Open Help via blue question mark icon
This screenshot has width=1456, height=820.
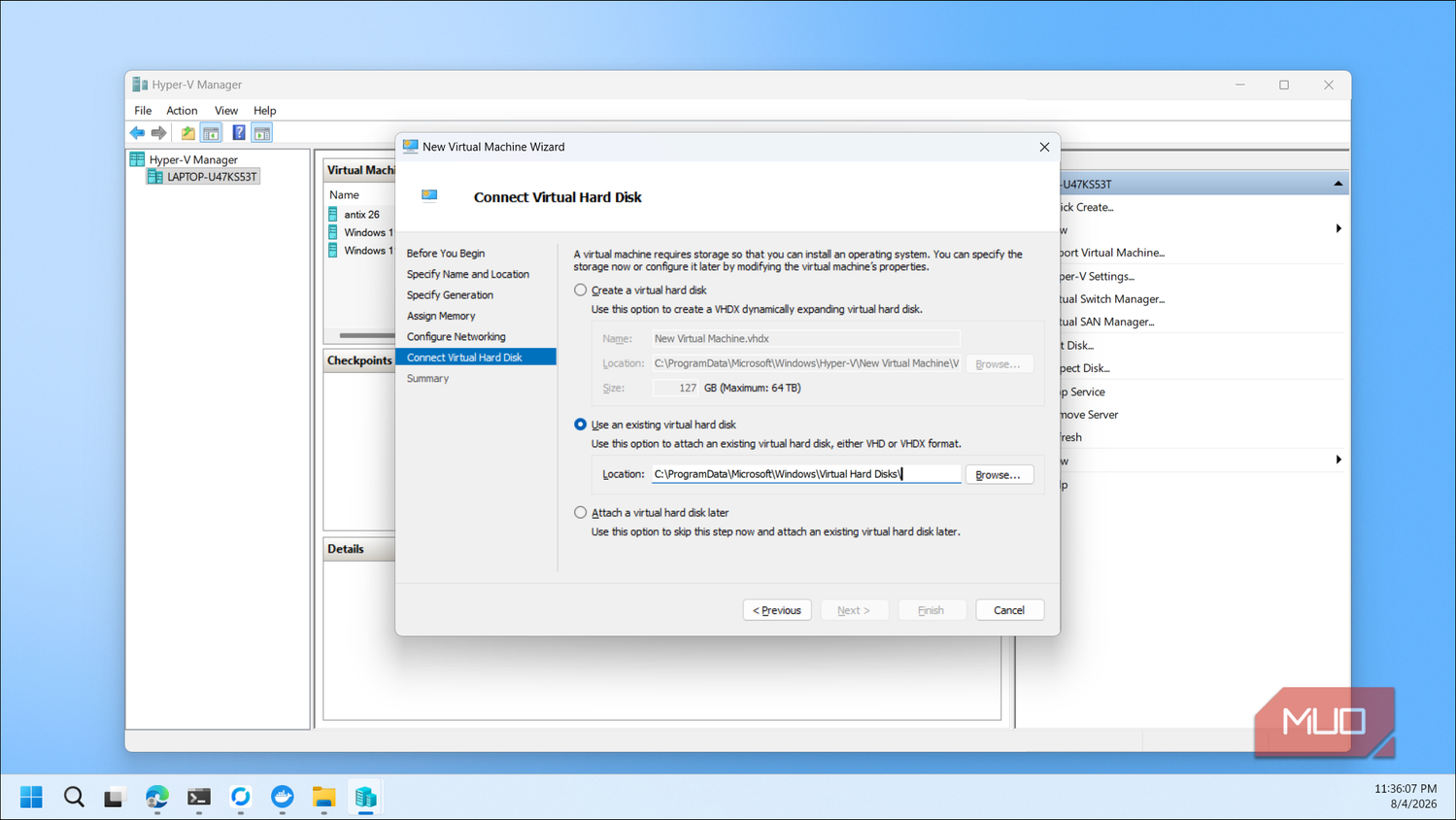coord(238,133)
